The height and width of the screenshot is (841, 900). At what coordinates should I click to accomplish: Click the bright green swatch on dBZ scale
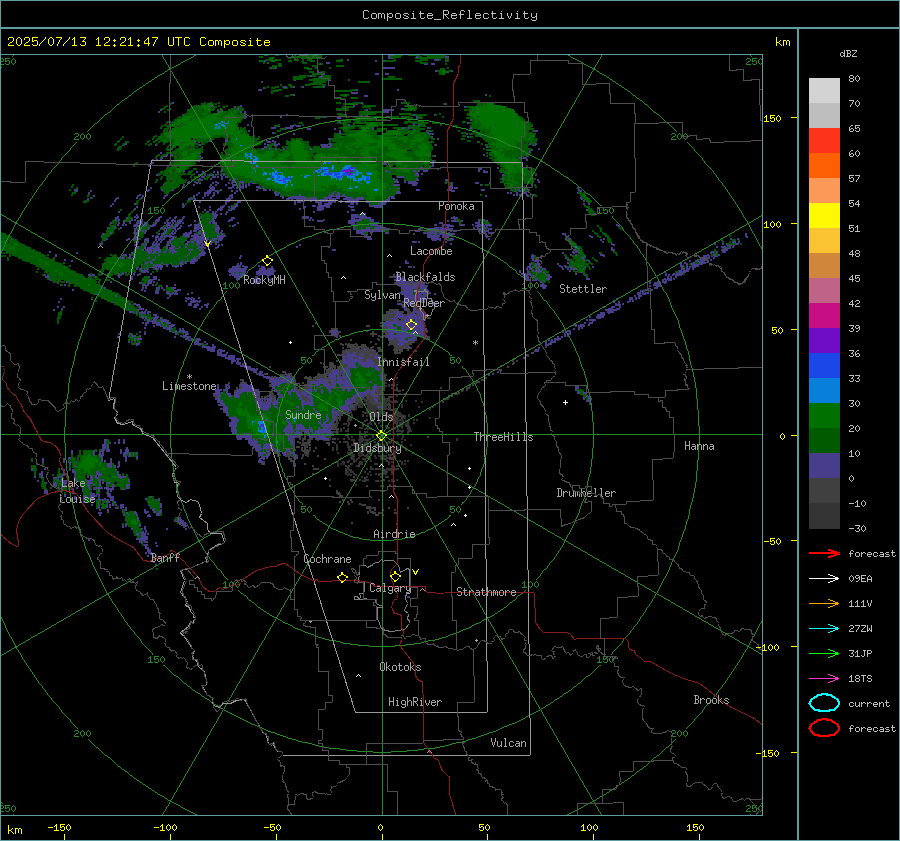(x=824, y=416)
